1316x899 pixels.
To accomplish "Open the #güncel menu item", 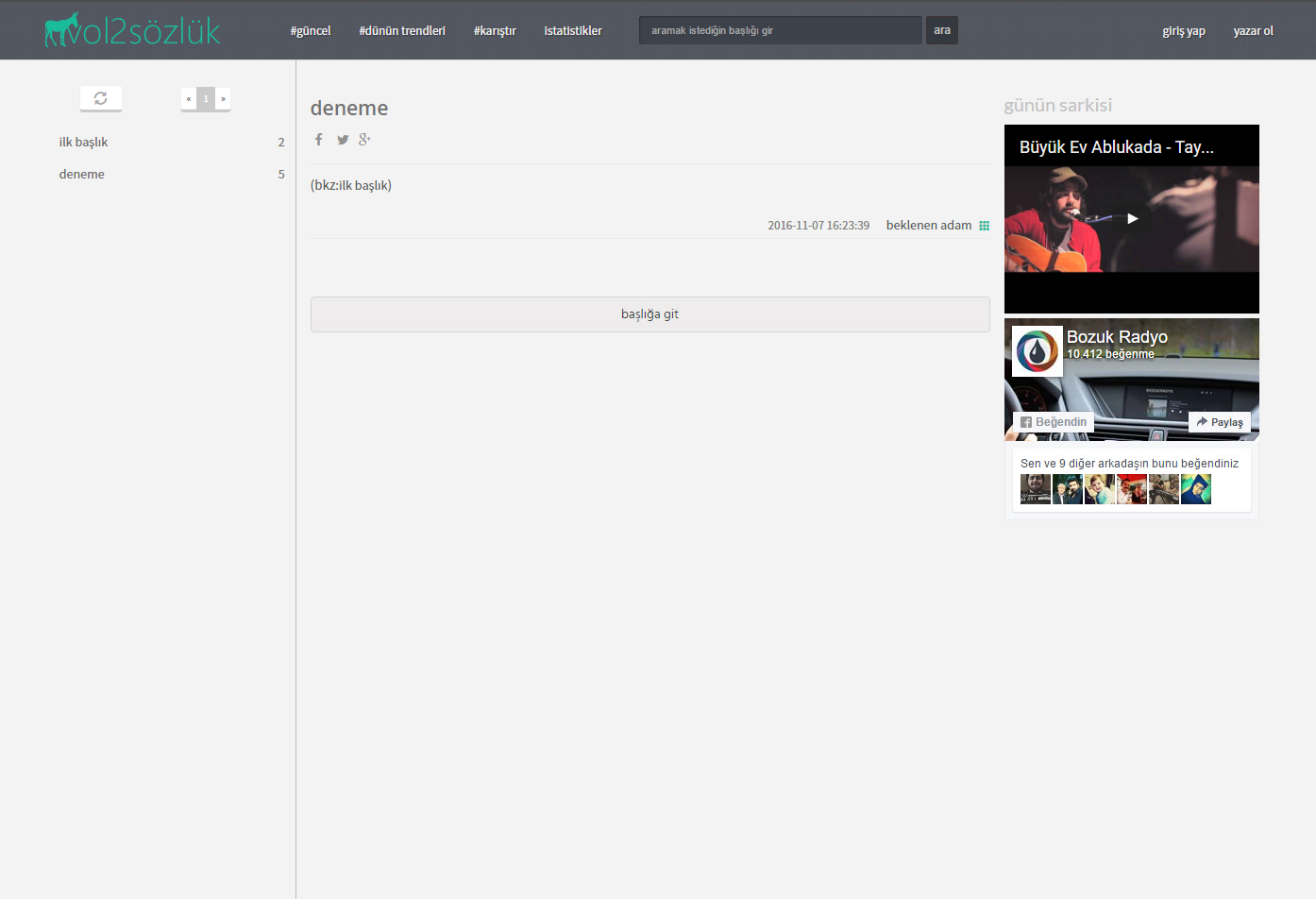I will pyautogui.click(x=311, y=31).
